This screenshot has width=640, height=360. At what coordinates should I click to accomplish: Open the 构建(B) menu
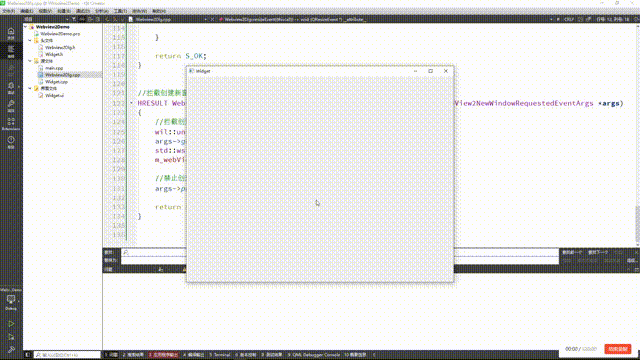64,11
